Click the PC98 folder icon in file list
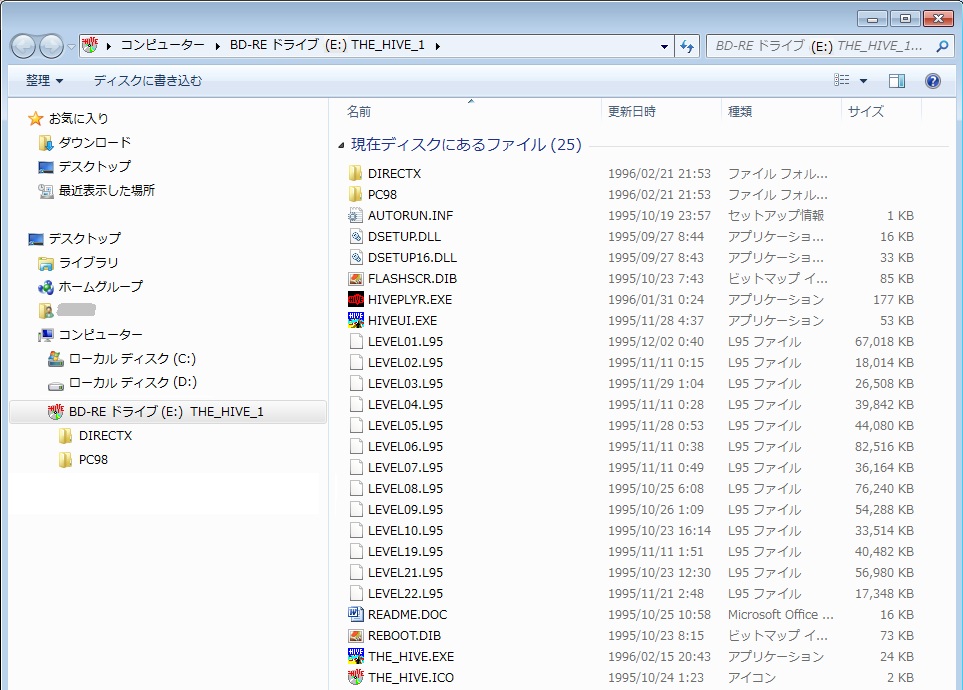 click(x=356, y=194)
